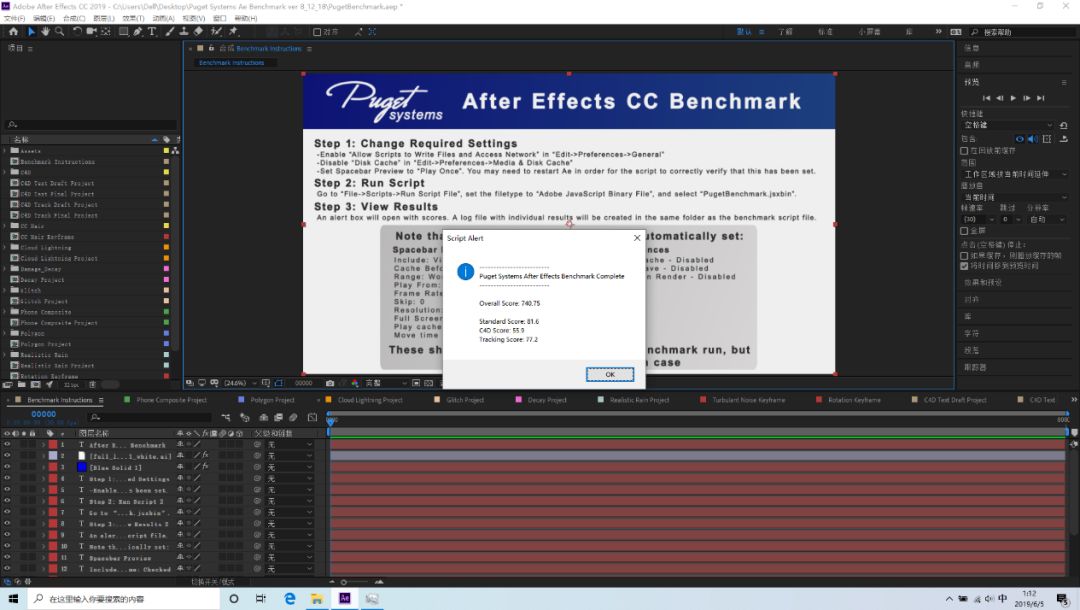Screen dimensions: 1080x610
Task: Open Ae from the Windows taskbar
Action: [x=344, y=598]
